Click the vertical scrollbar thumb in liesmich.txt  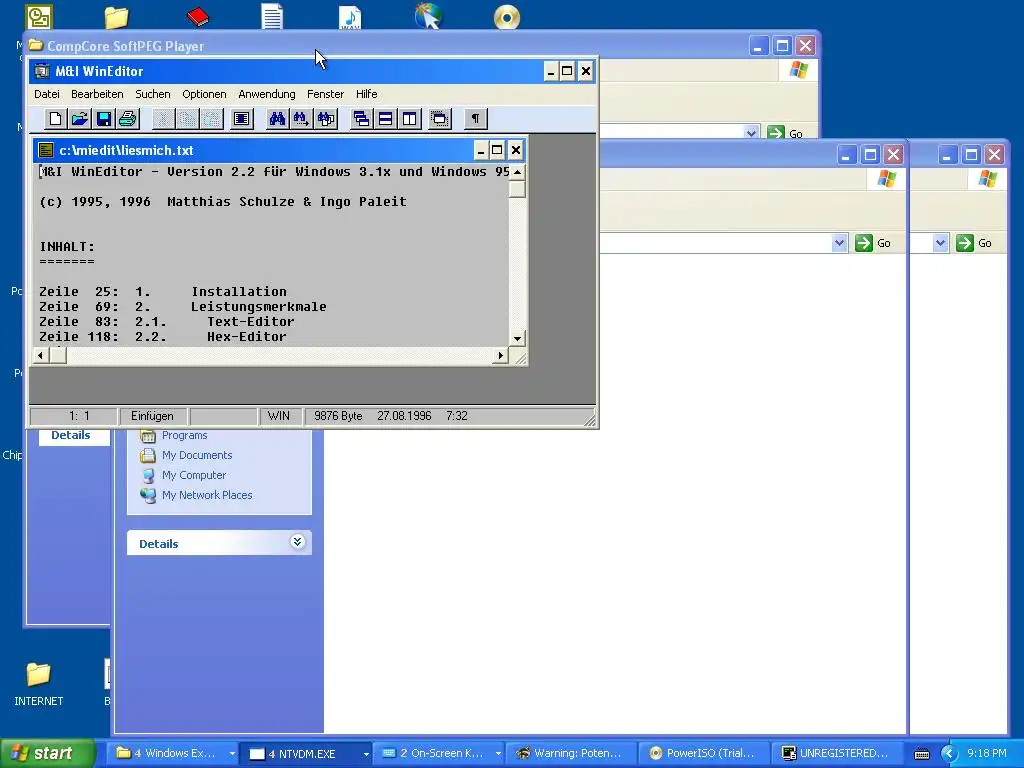tap(517, 189)
